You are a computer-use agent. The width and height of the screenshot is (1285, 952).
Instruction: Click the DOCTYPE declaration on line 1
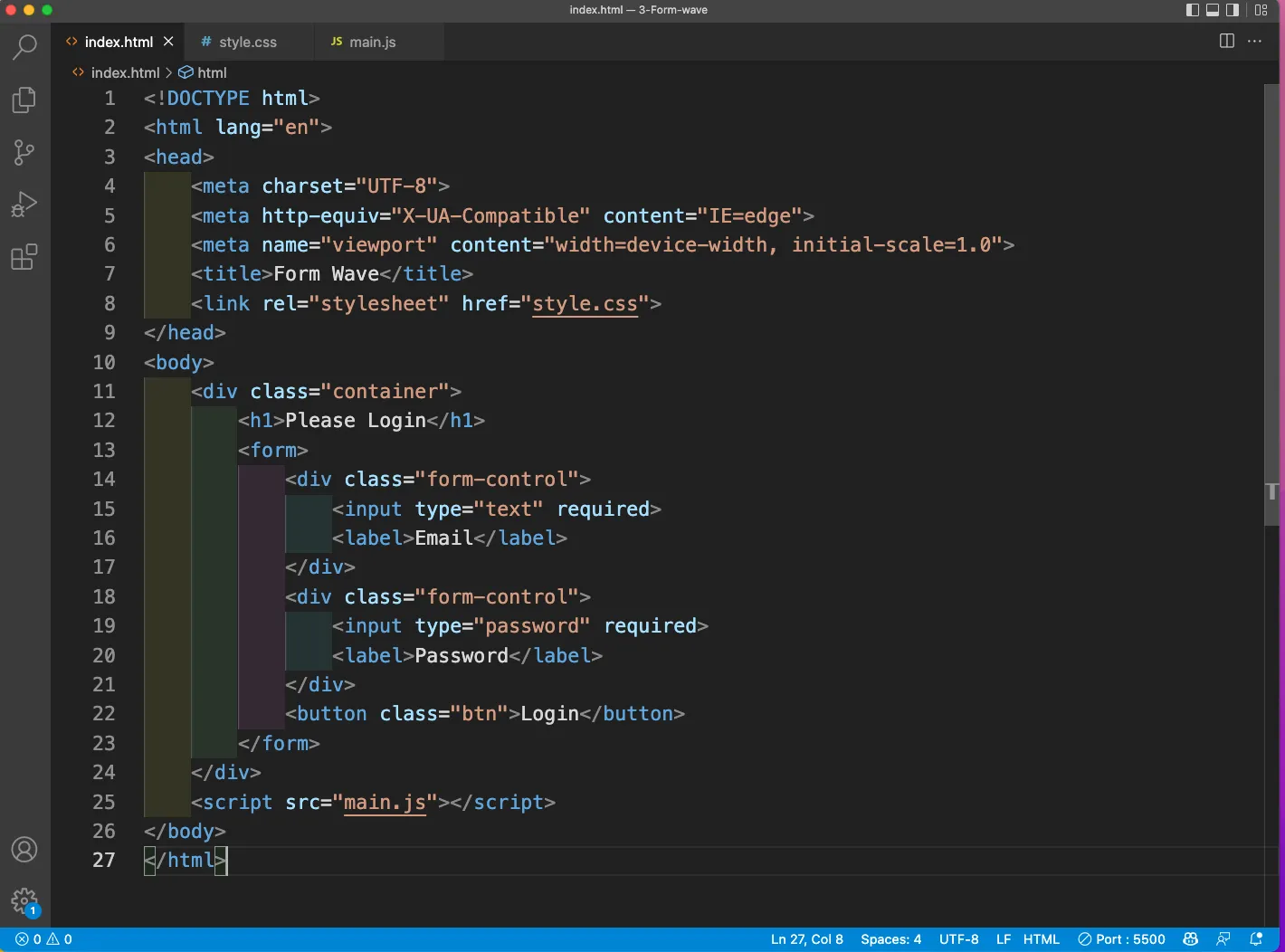tap(232, 98)
